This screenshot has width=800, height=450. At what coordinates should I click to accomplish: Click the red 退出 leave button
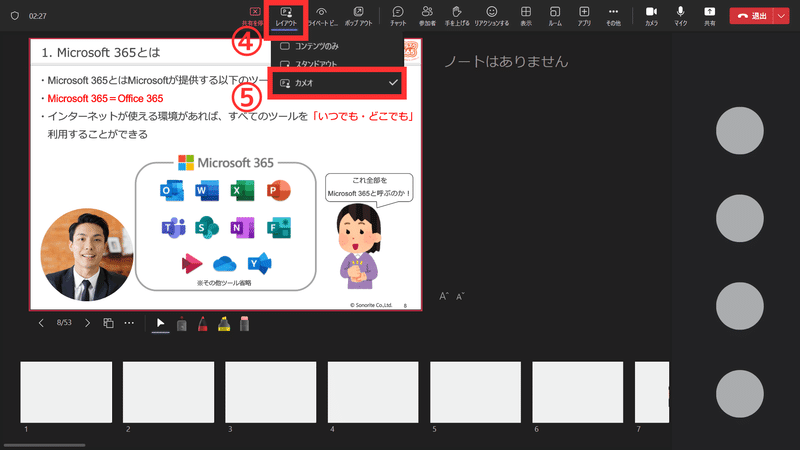tap(752, 16)
